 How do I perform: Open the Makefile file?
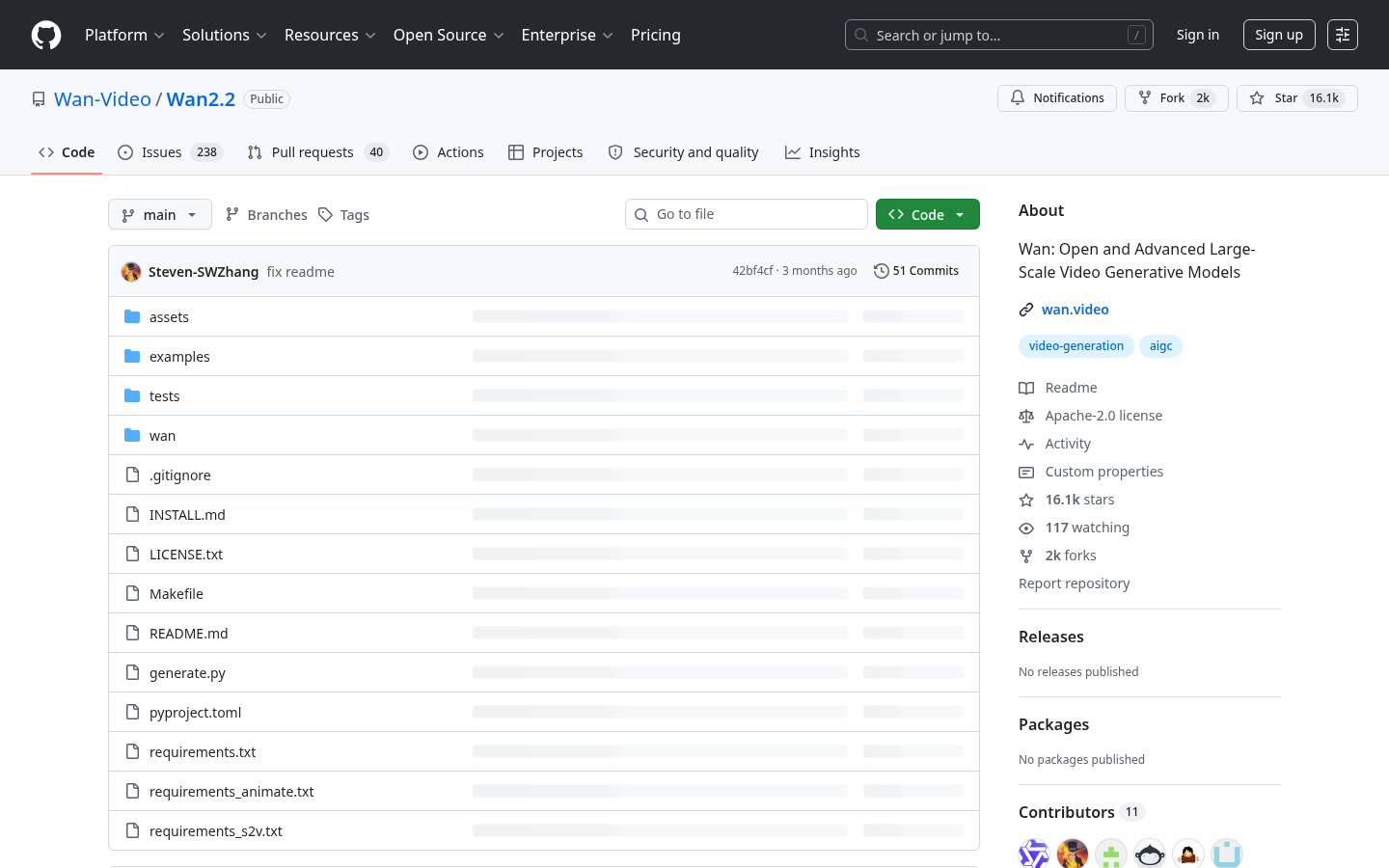coord(177,594)
